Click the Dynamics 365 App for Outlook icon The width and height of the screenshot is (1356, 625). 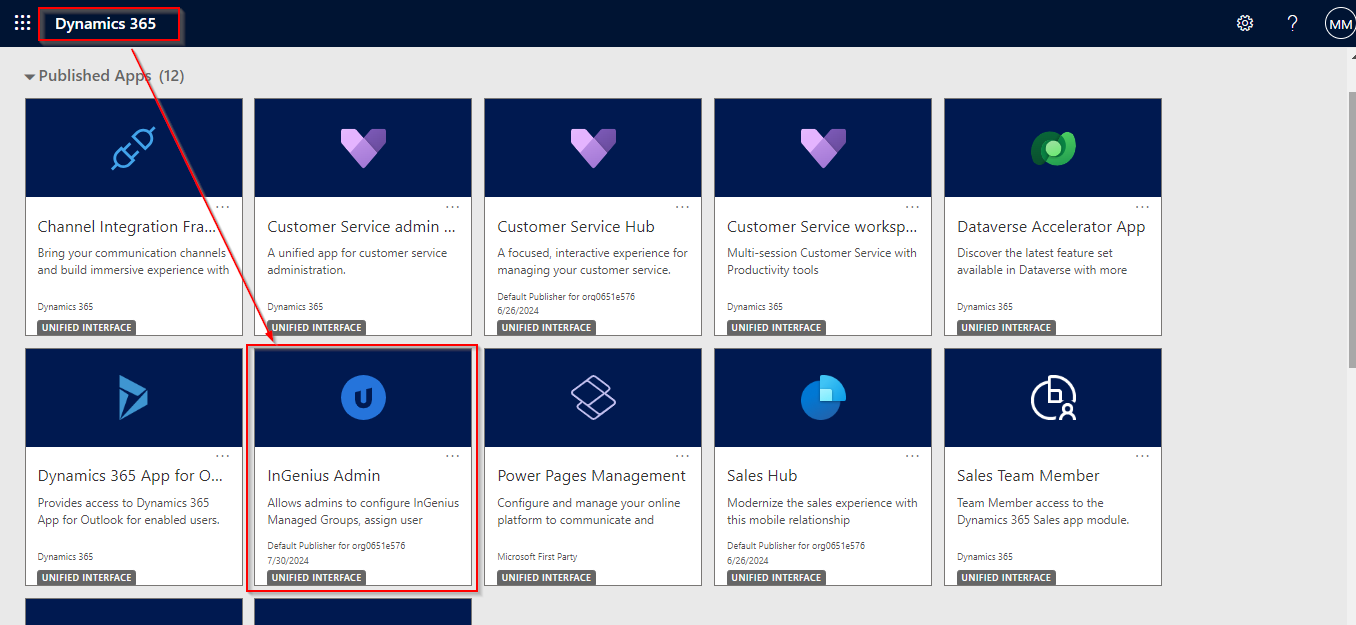133,398
